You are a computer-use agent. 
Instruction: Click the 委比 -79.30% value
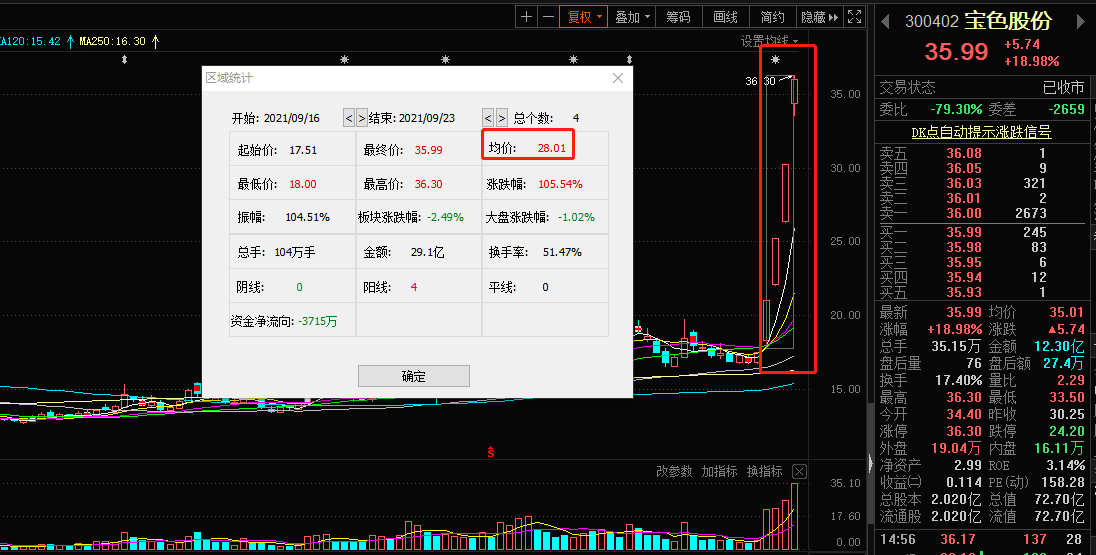point(956,109)
